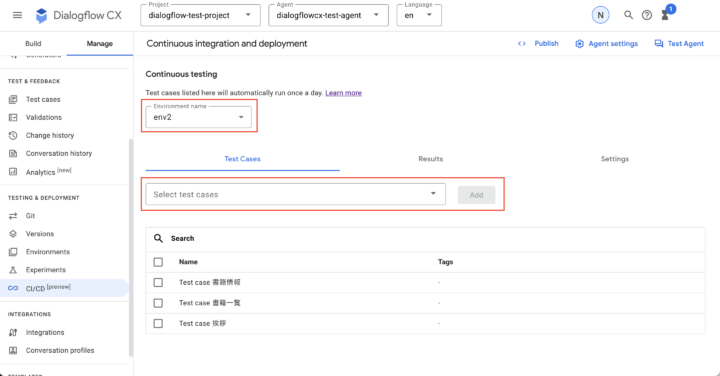Click the user avatar N
Screen dimensions: 720x376
(x=600, y=15)
